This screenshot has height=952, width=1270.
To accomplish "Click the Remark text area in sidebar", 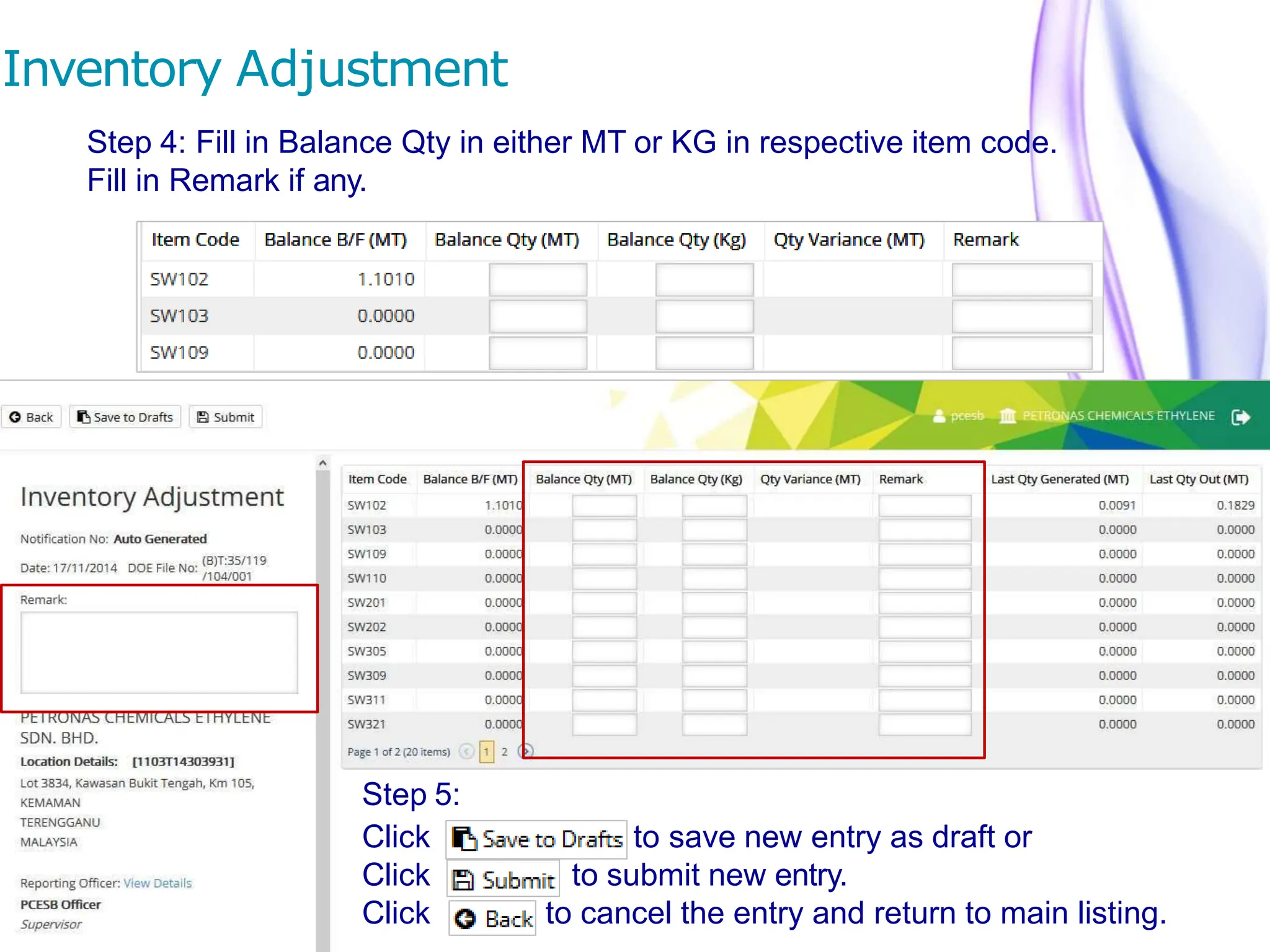I will coord(159,652).
